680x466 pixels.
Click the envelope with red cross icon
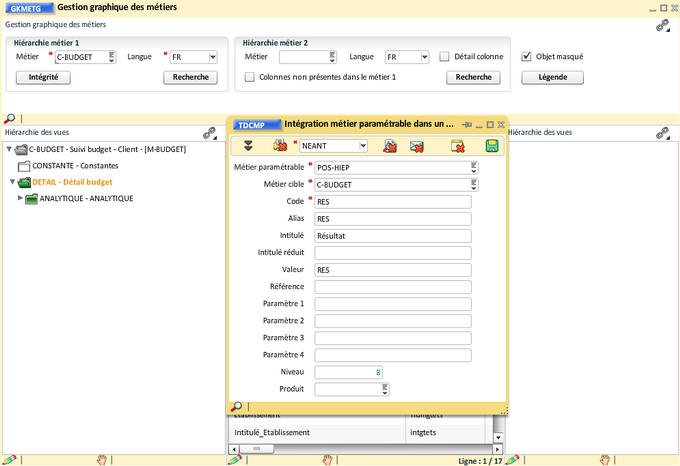[416, 146]
